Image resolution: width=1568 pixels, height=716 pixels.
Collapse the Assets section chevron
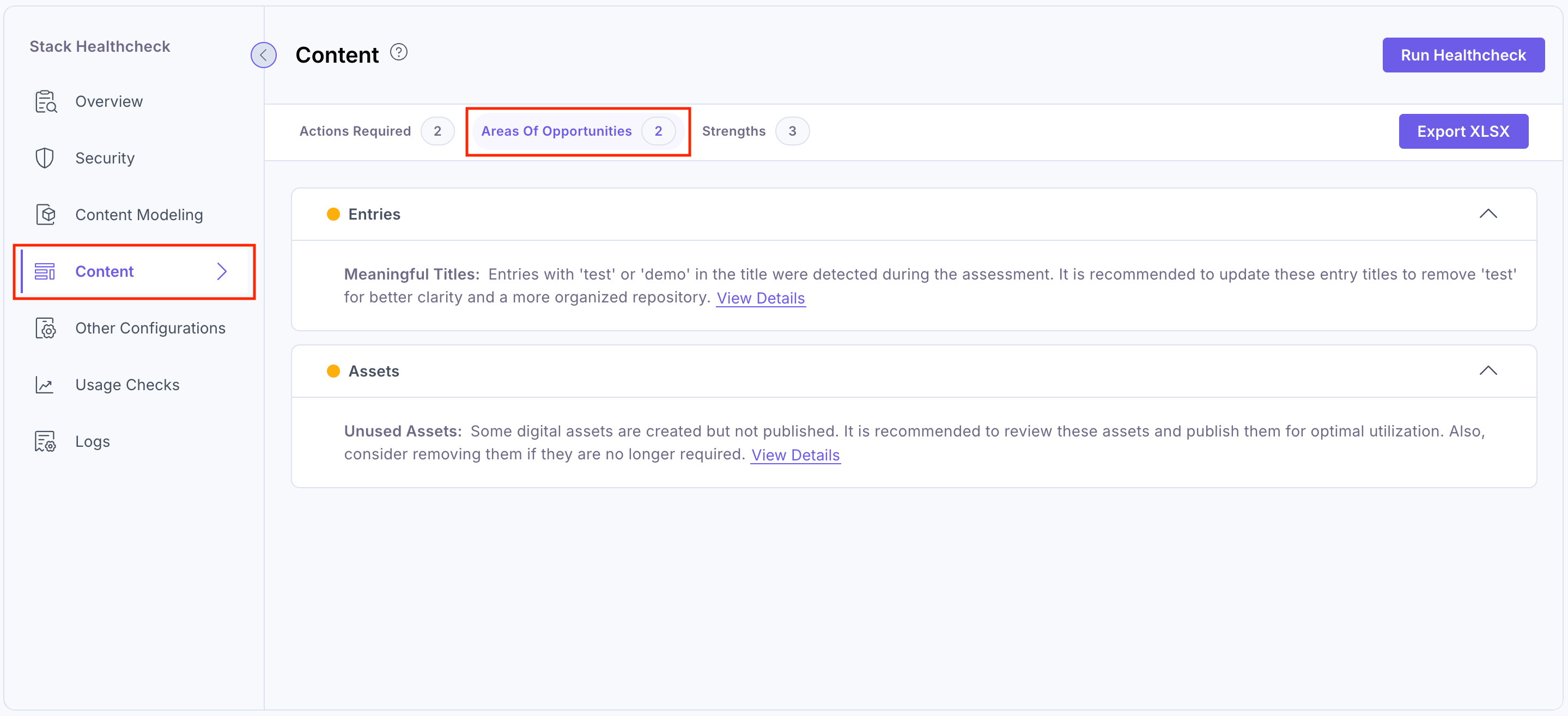coord(1488,372)
